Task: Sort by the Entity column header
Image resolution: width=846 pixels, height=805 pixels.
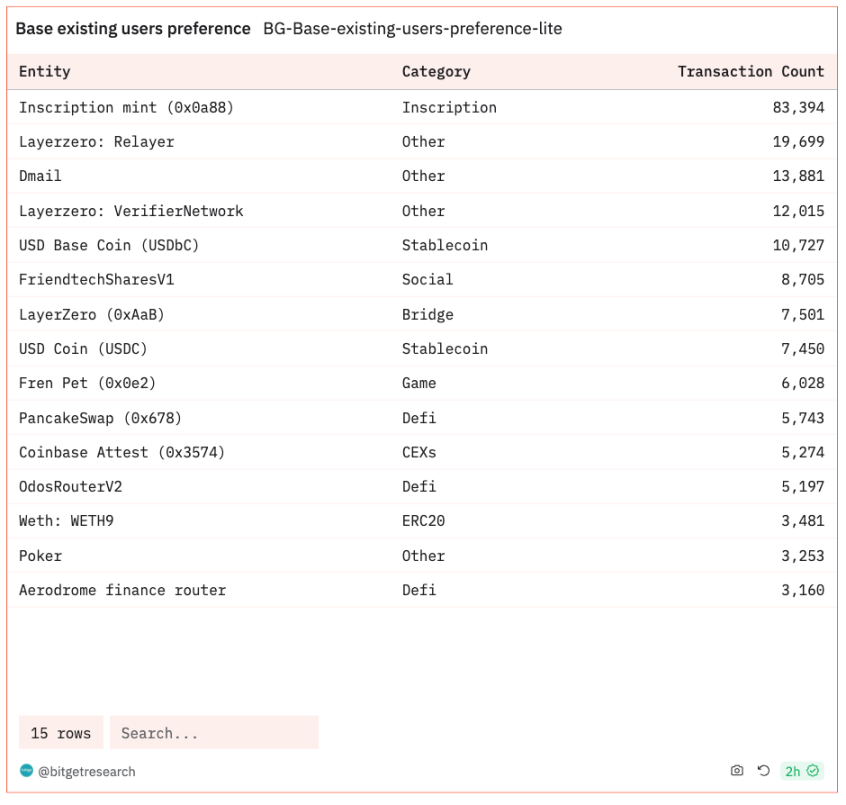Action: click(45, 71)
